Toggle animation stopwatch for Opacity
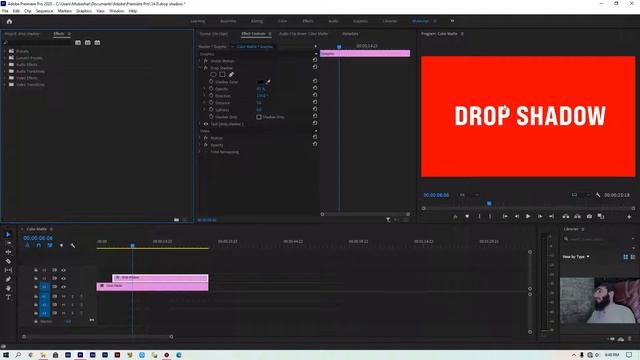The width and height of the screenshot is (640, 360). click(211, 89)
